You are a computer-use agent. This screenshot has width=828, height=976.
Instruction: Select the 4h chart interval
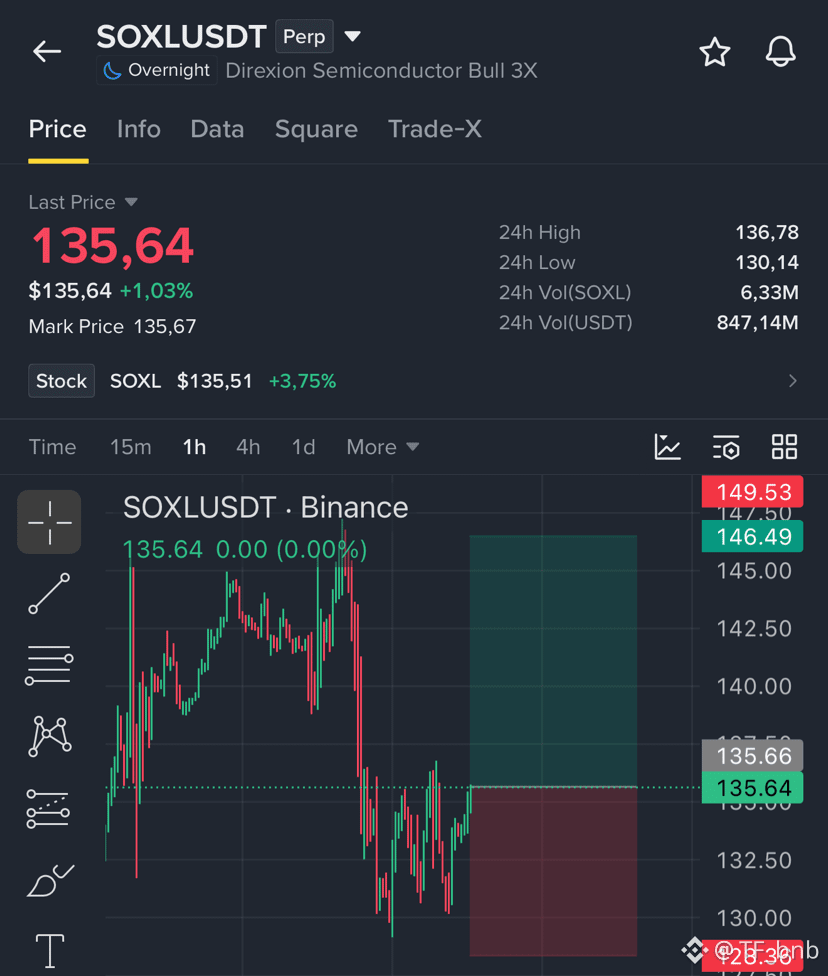[248, 447]
